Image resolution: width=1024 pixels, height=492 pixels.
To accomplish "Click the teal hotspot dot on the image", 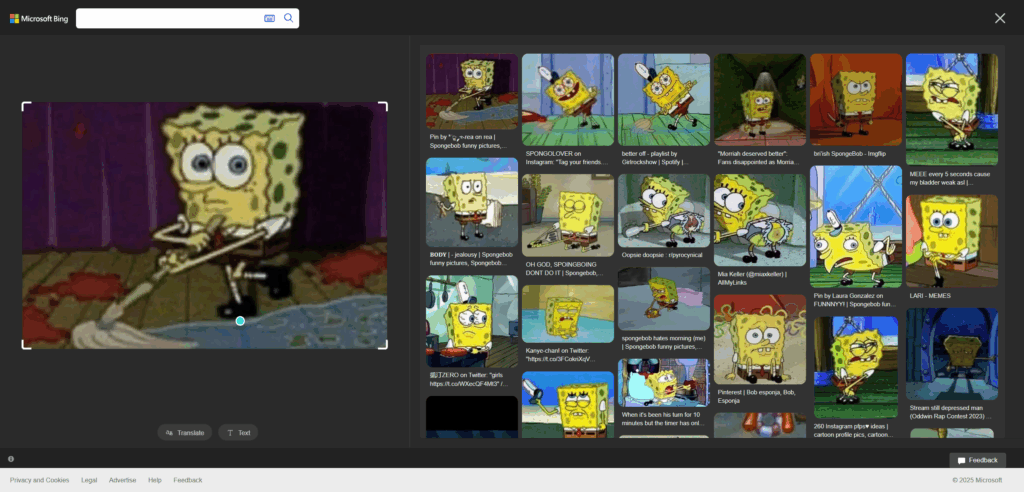I will pos(240,321).
